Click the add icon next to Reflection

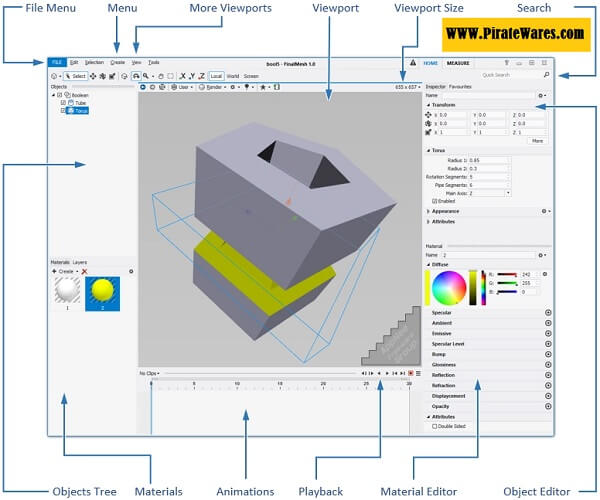(x=548, y=375)
